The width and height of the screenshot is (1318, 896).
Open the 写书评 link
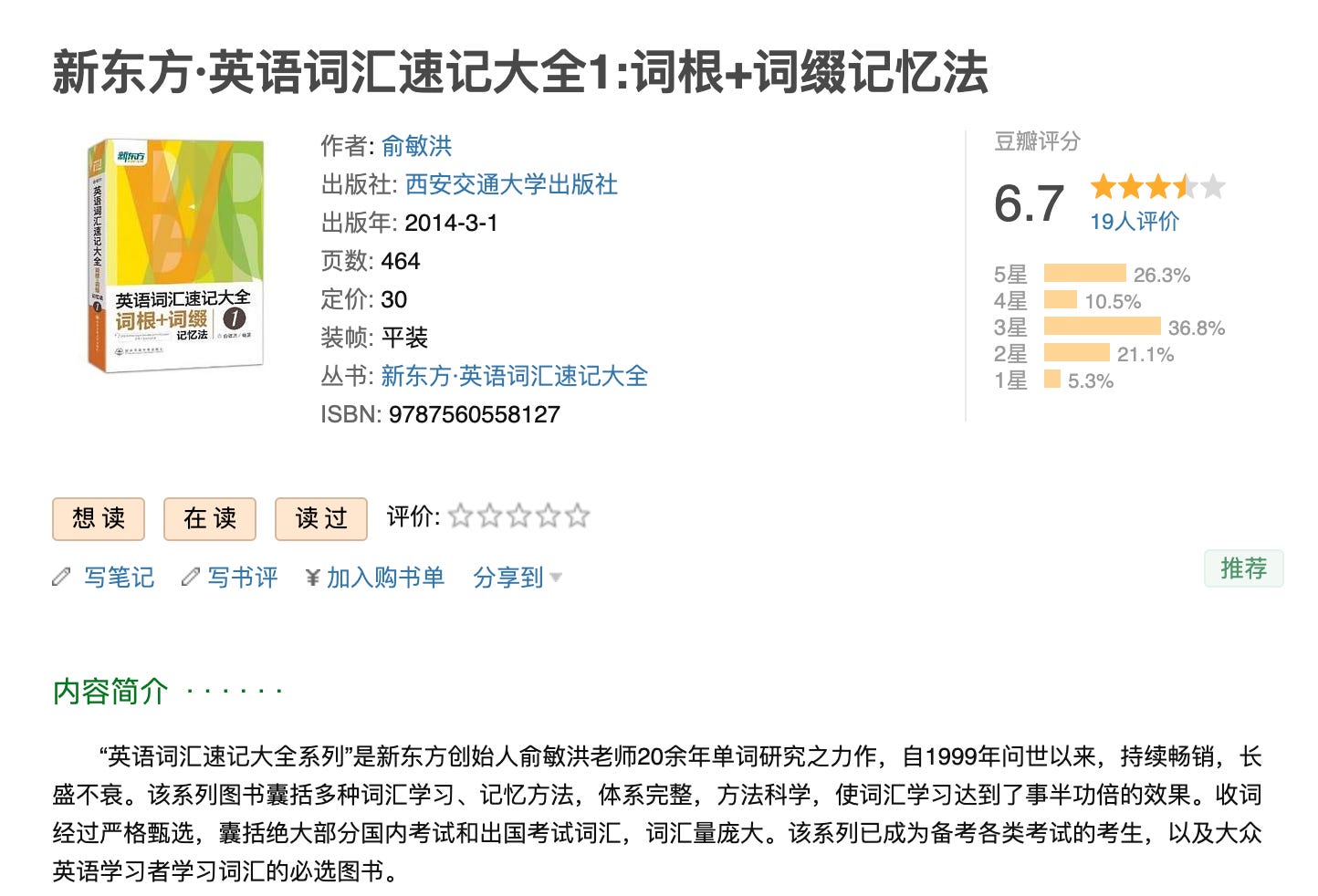click(243, 577)
